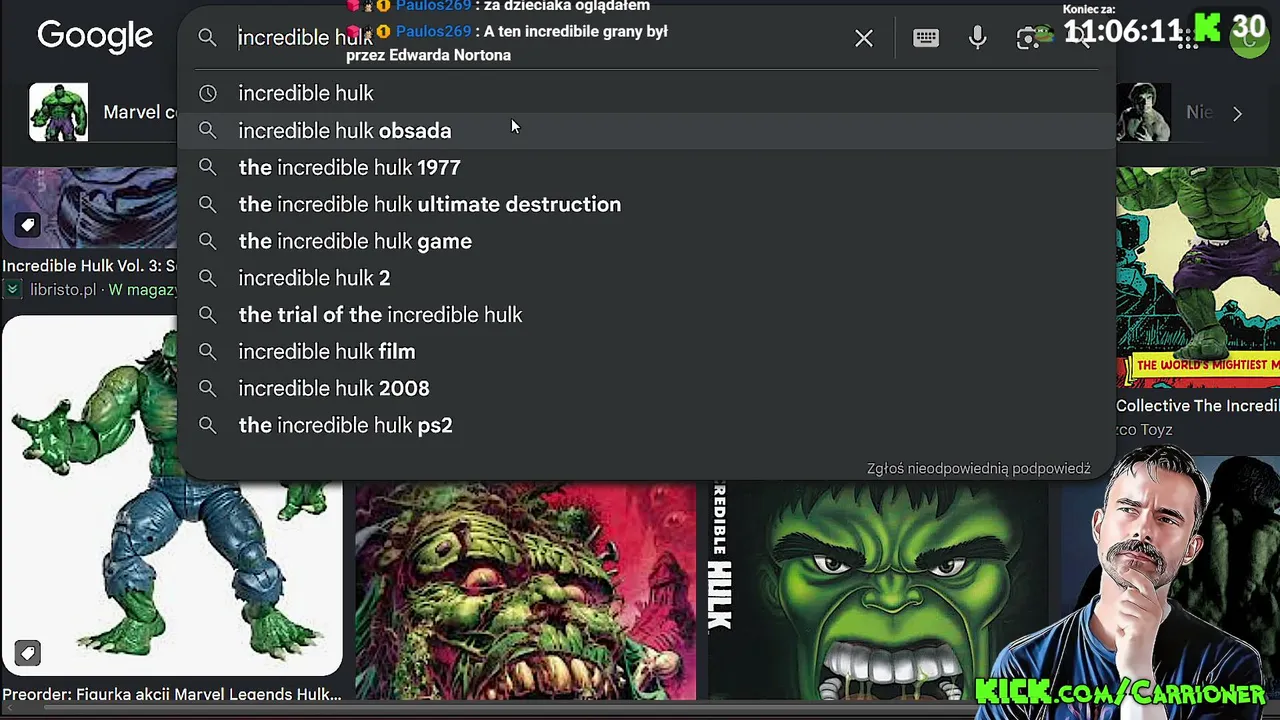The height and width of the screenshot is (720, 1280).
Task: Open the on-screen keyboard input tool
Action: click(x=926, y=38)
